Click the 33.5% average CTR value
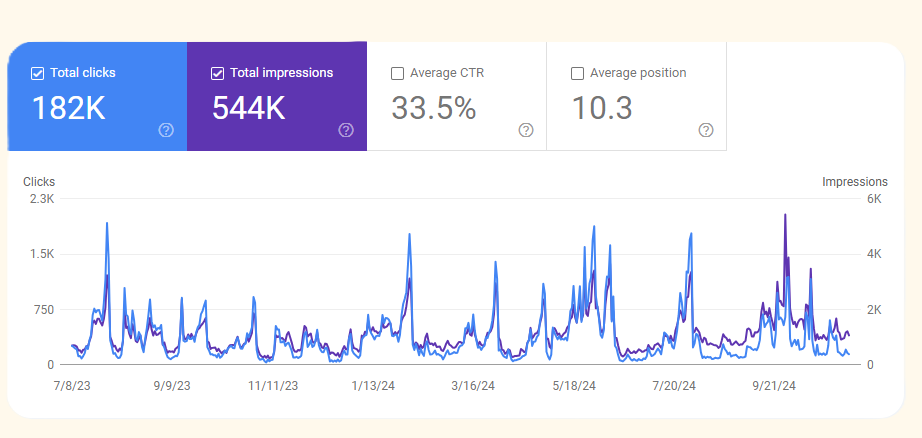Viewport: 922px width, 438px height. coord(433,108)
